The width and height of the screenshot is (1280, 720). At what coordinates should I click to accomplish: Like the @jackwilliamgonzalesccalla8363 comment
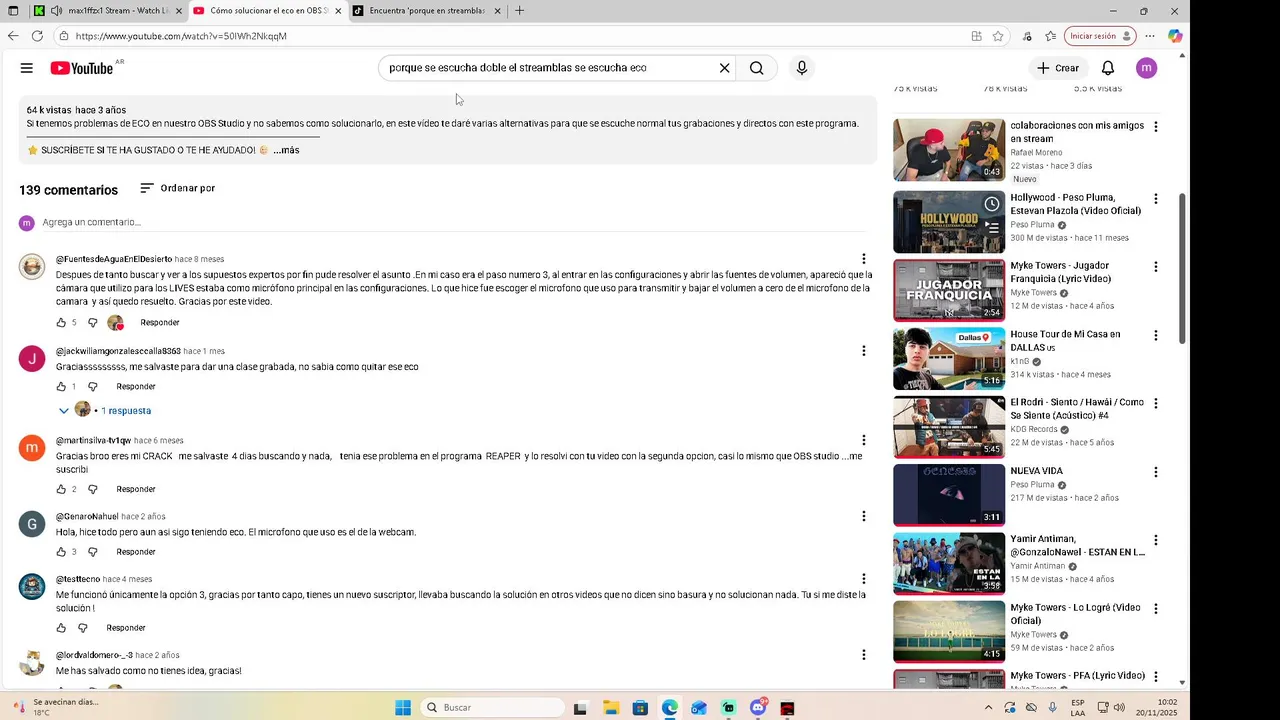[61, 387]
